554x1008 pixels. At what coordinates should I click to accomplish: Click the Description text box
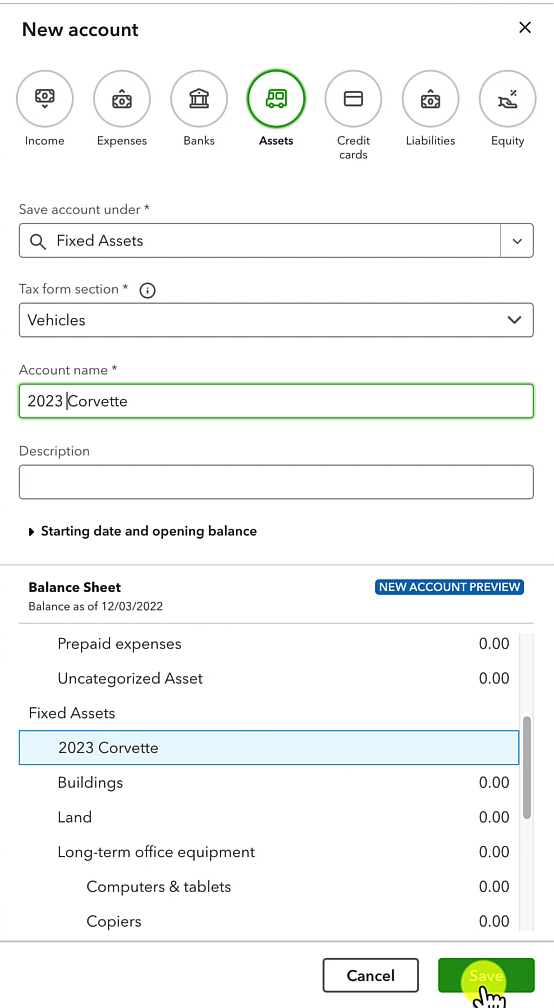pos(276,482)
